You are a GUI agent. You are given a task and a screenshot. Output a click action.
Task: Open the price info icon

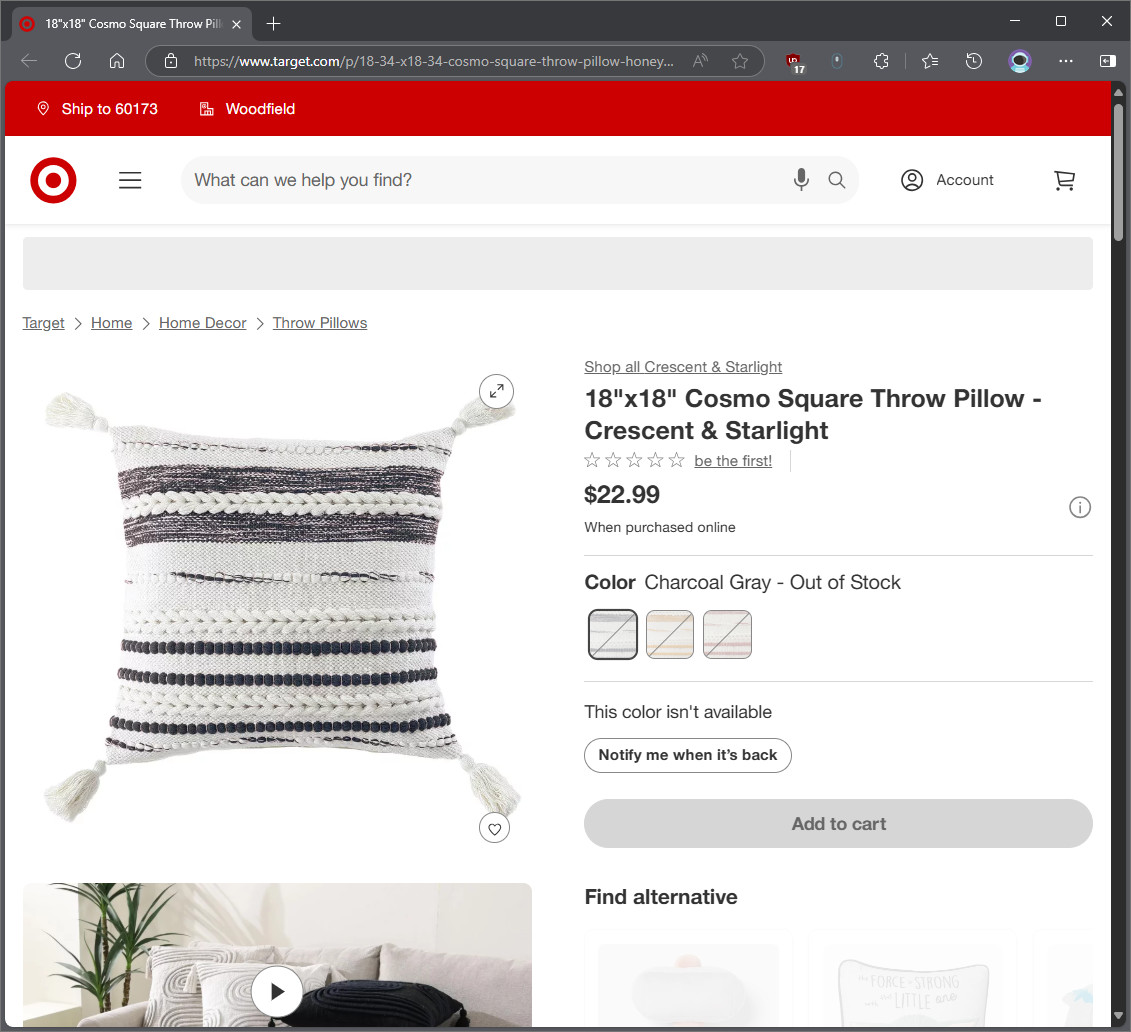pos(1080,508)
